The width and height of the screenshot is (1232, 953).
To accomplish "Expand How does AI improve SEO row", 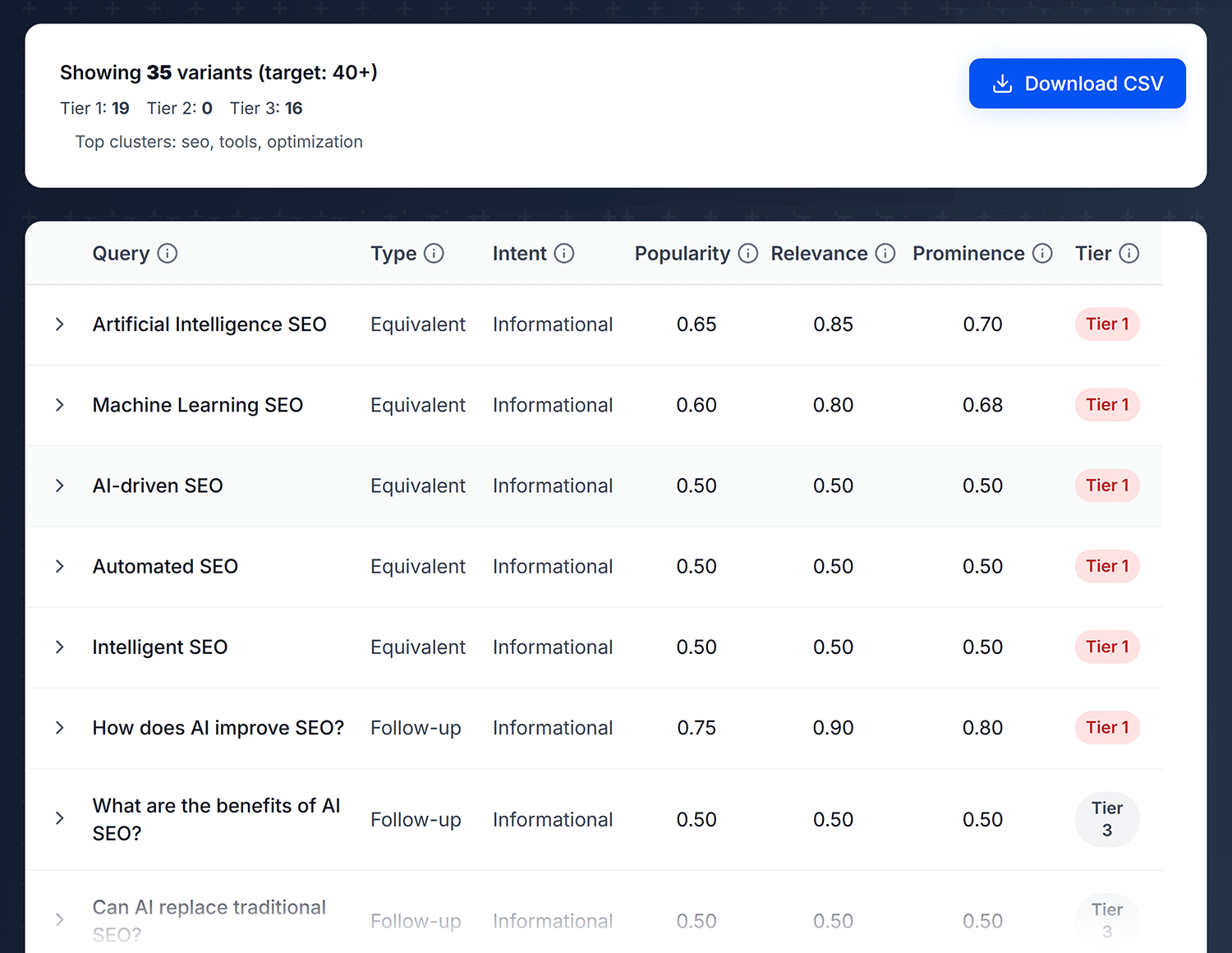I will [x=60, y=728].
